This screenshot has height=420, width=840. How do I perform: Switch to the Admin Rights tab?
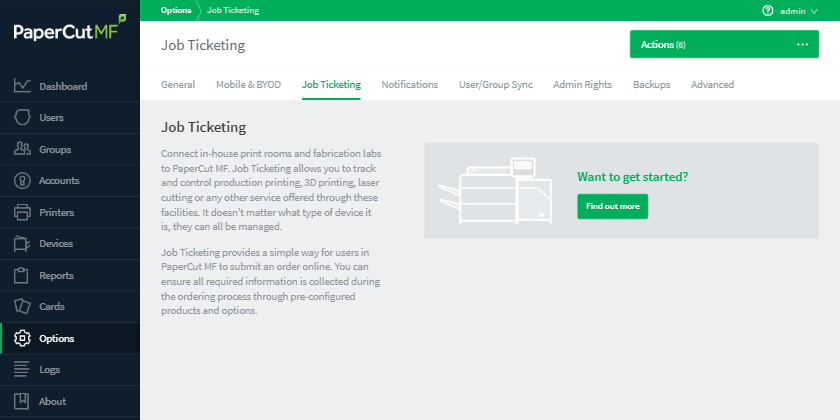click(x=582, y=84)
